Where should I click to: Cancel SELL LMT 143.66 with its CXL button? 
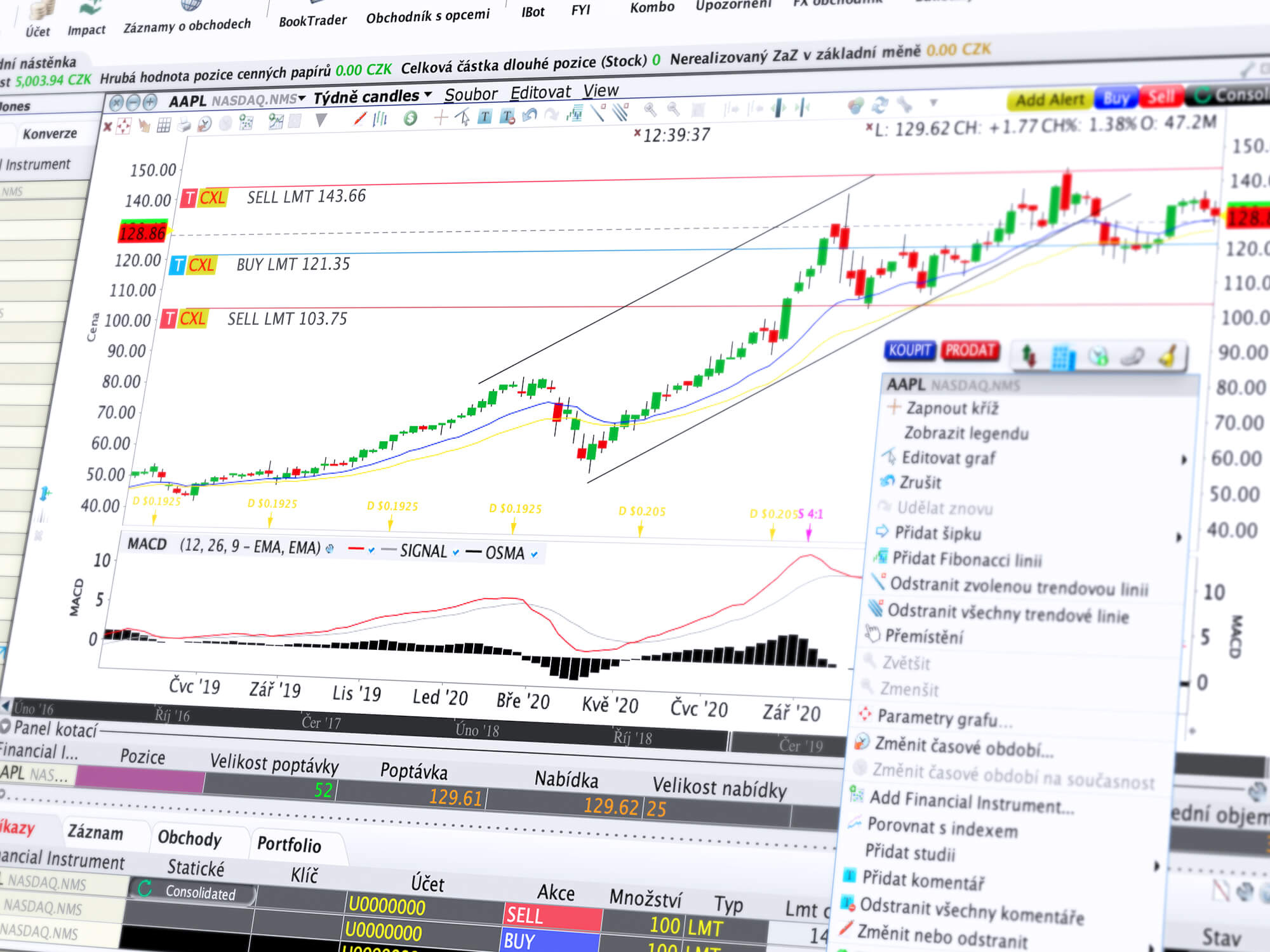[x=212, y=198]
